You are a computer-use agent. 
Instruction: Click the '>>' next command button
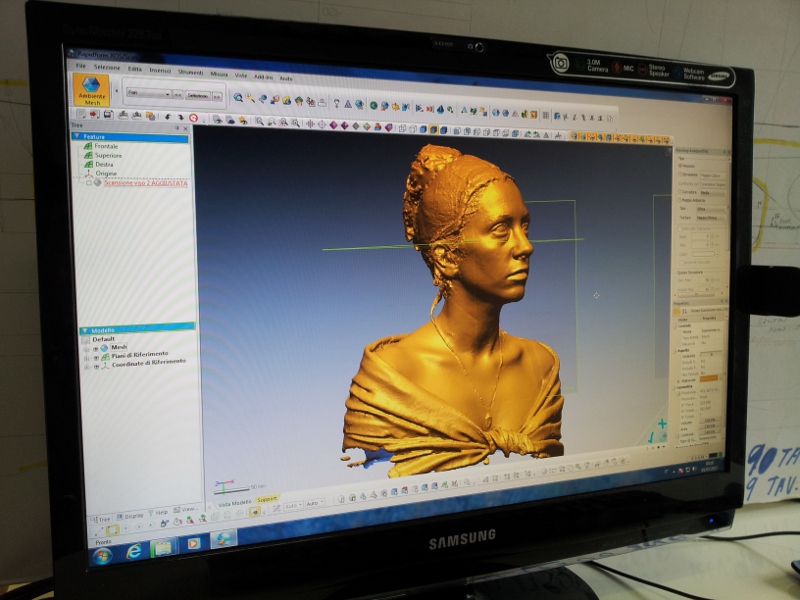(217, 96)
